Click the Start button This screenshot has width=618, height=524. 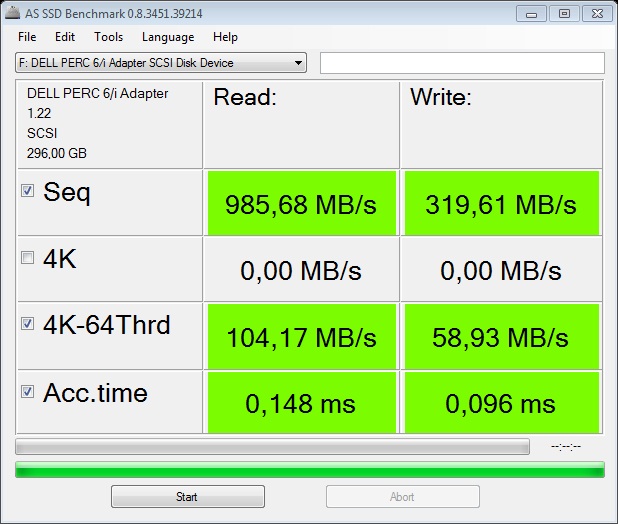point(188,496)
